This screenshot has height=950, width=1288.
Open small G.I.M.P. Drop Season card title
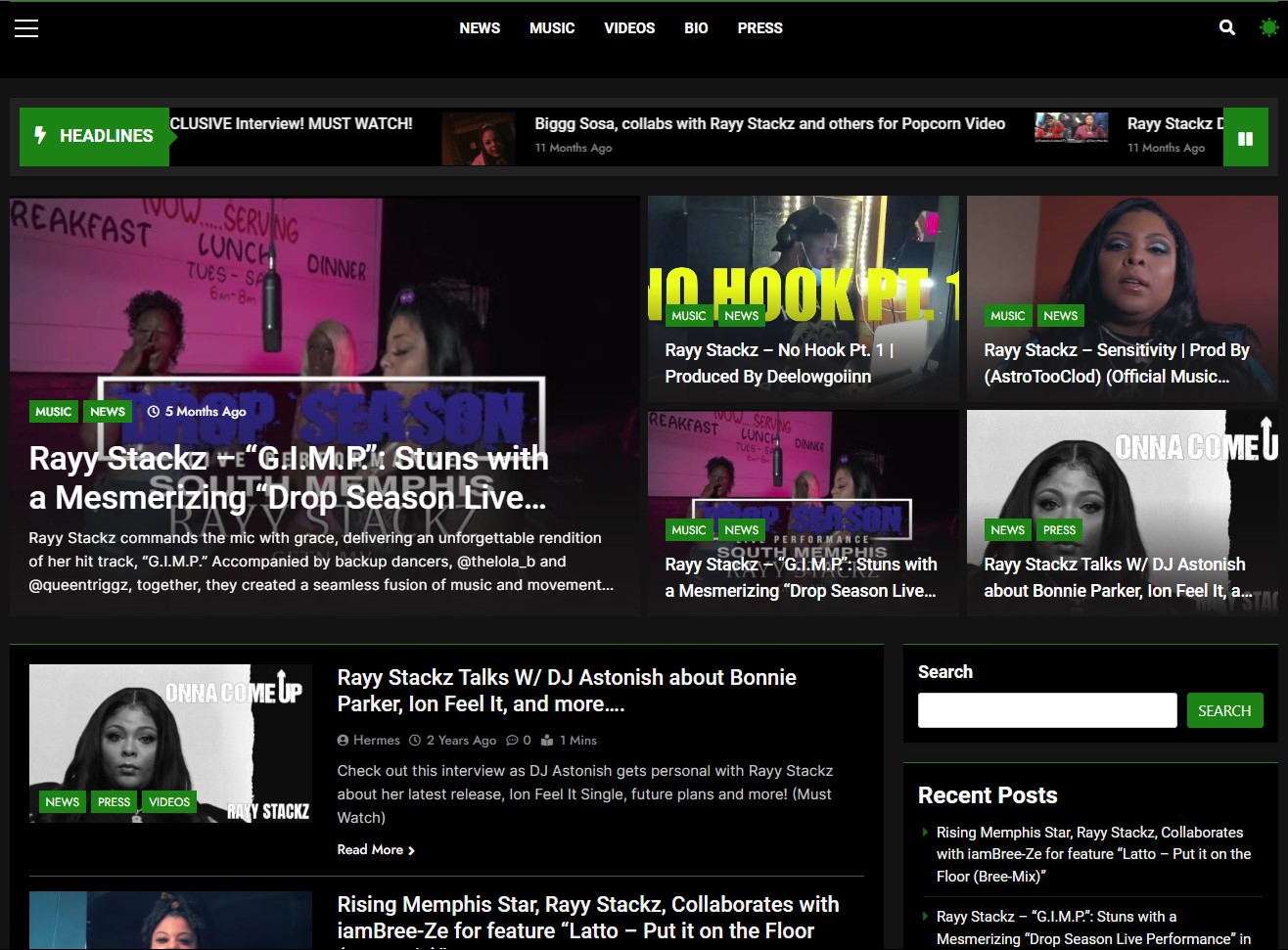tap(802, 577)
